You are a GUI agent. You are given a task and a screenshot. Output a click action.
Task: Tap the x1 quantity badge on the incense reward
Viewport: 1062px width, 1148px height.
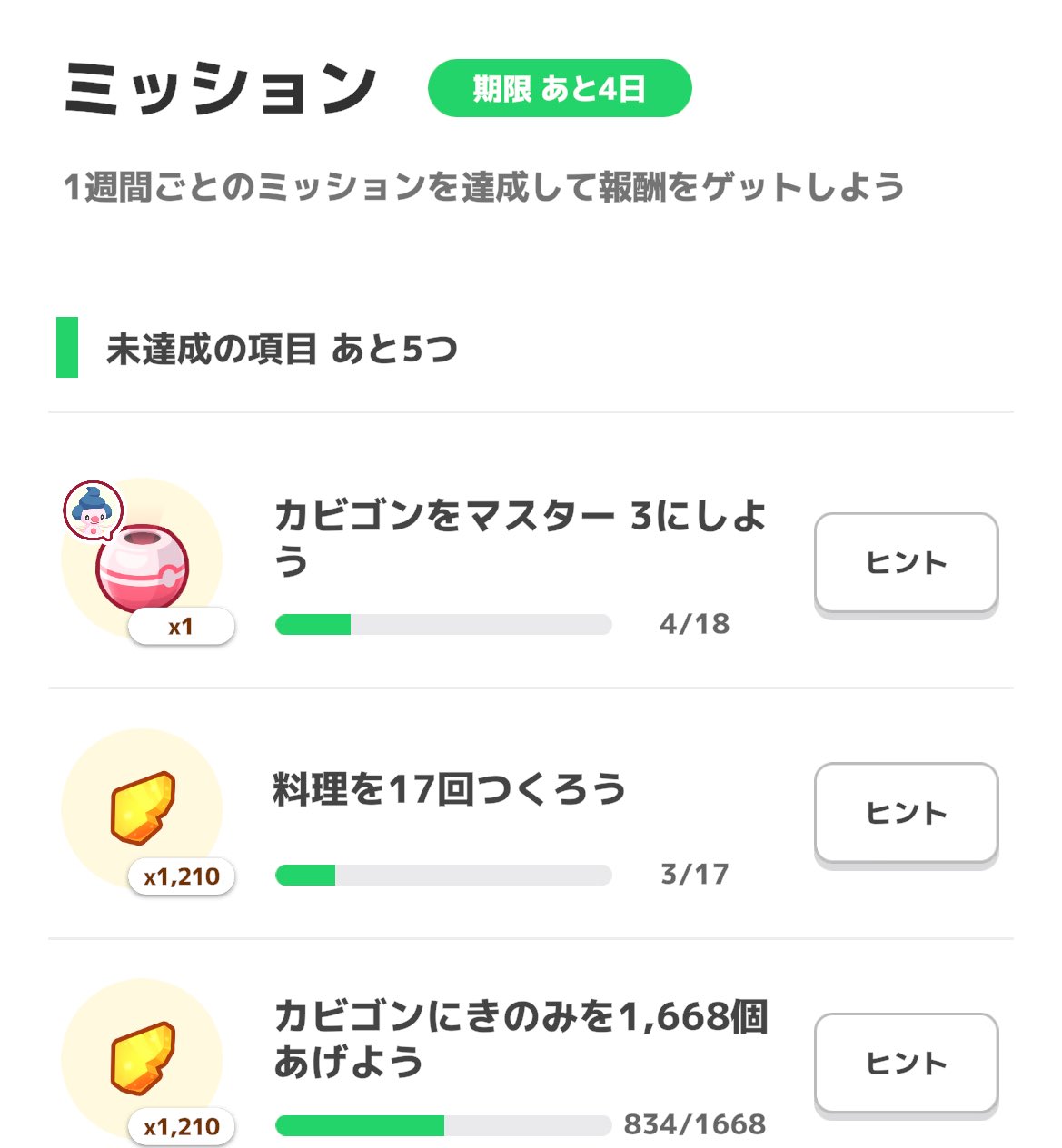(x=181, y=627)
